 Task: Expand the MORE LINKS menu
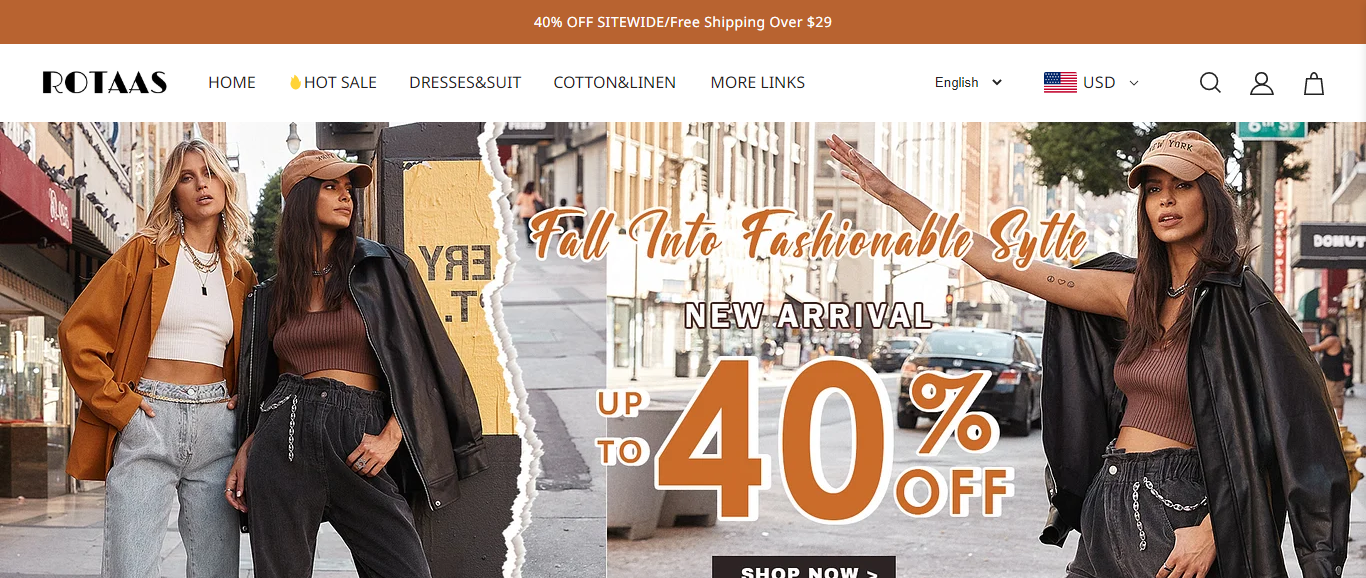click(x=758, y=82)
